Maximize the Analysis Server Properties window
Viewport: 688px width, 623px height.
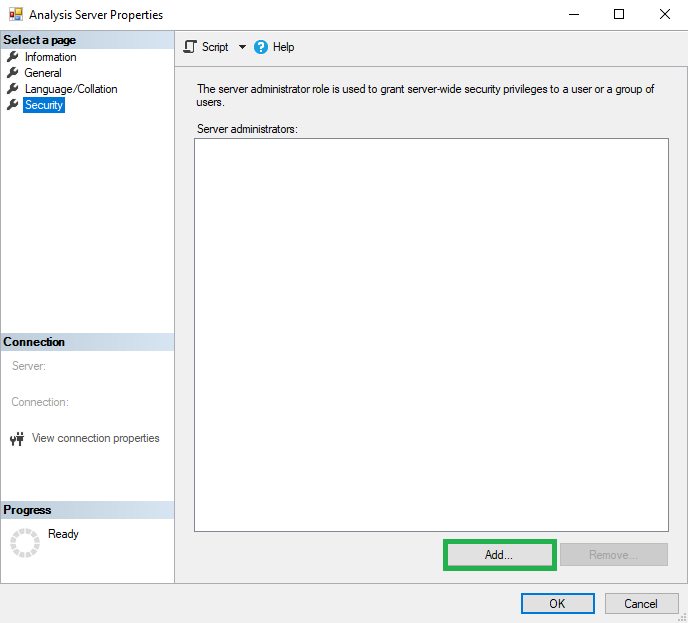tap(619, 14)
